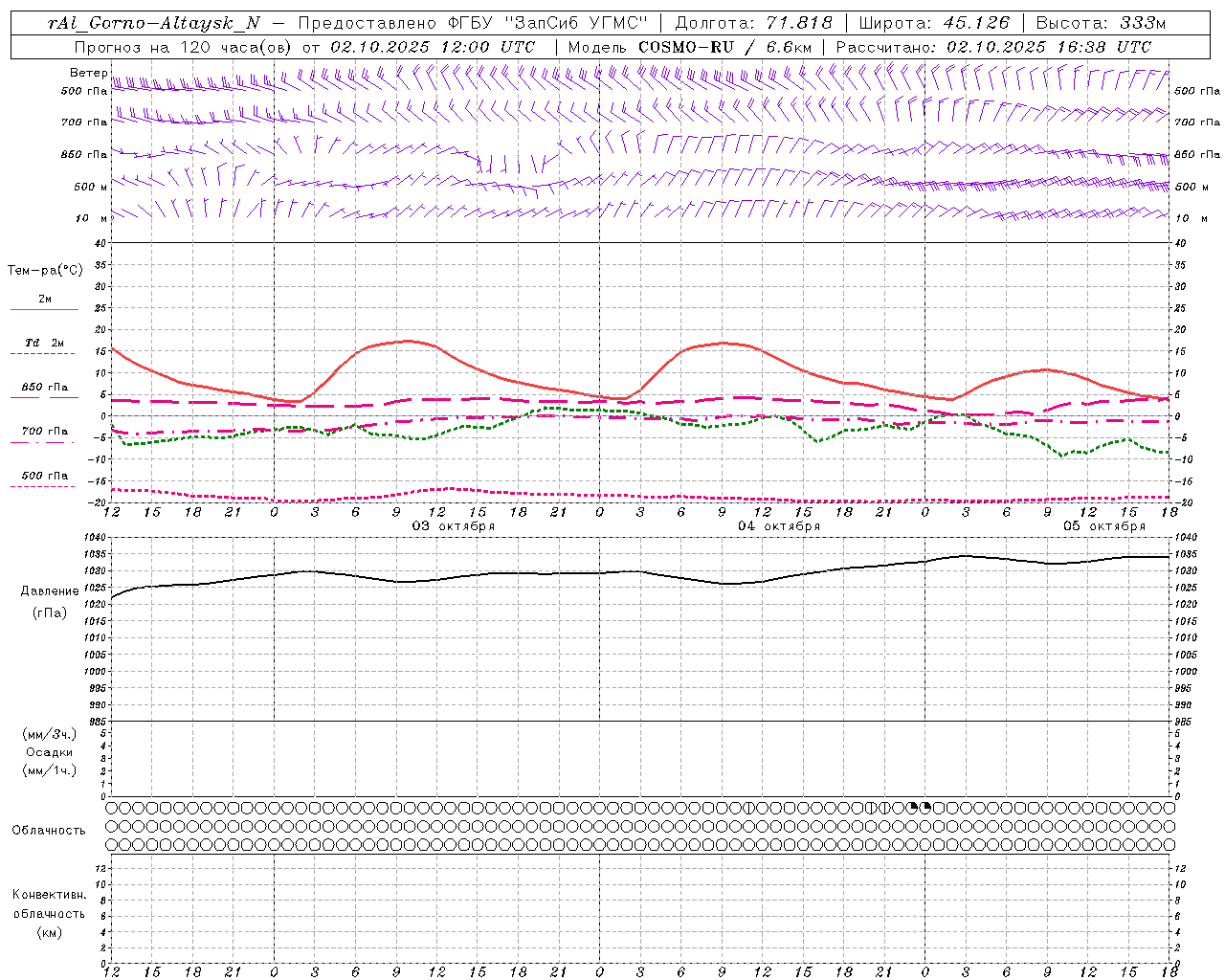Click the 850 гПа label in temperature legend
Screen dimensions: 1225x980
coord(45,388)
